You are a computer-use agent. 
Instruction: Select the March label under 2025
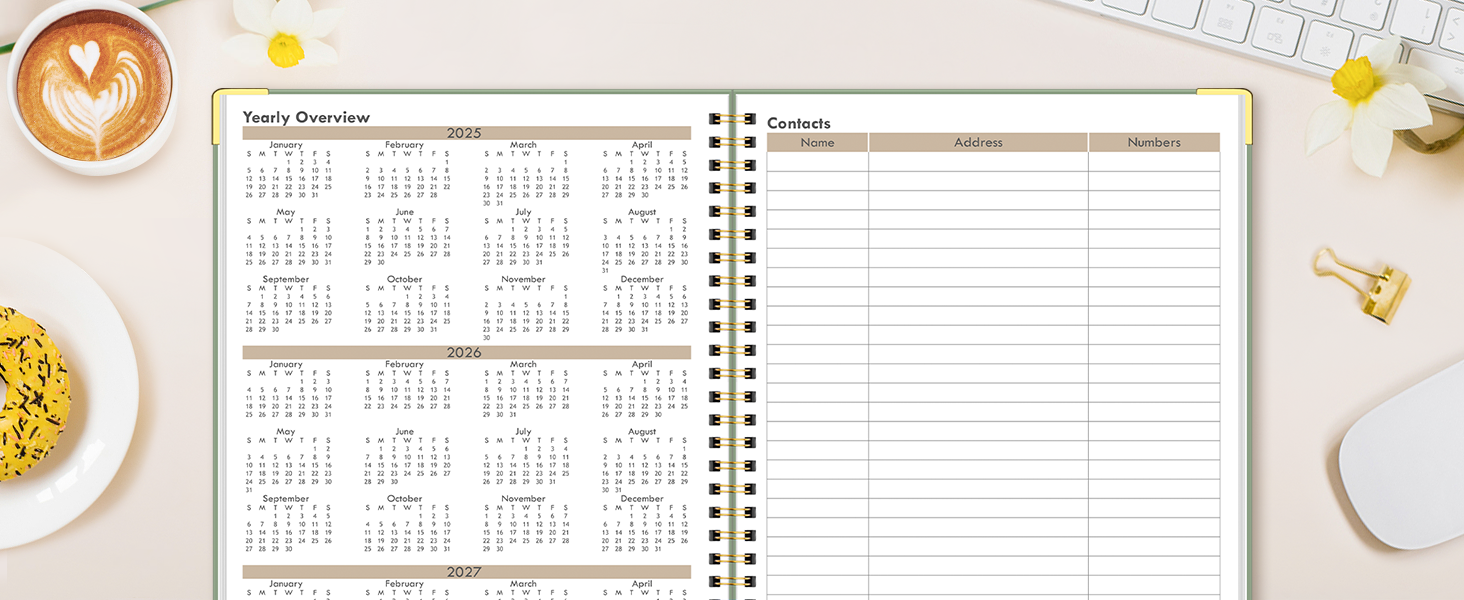tap(524, 145)
